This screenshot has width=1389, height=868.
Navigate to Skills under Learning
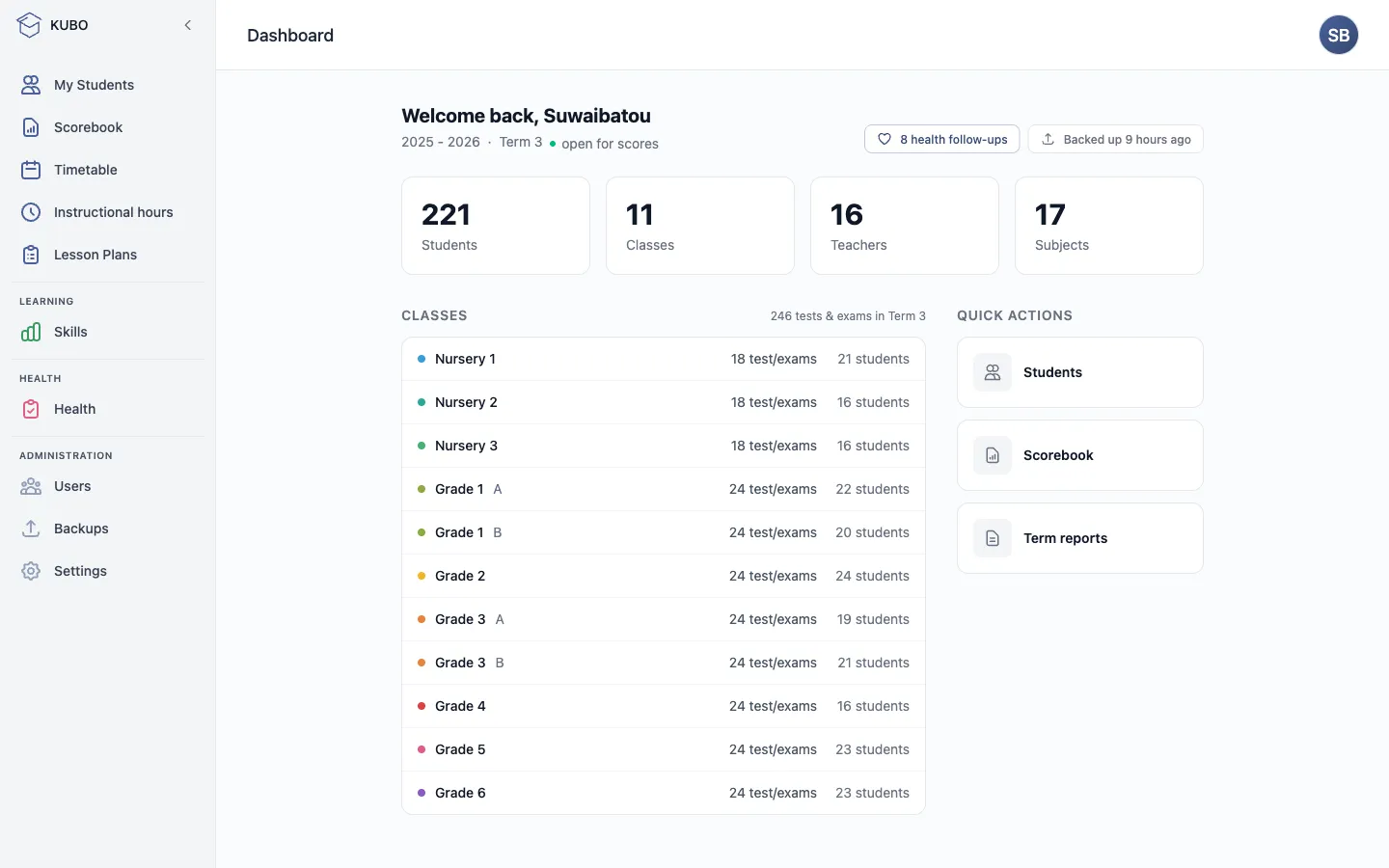click(x=108, y=332)
